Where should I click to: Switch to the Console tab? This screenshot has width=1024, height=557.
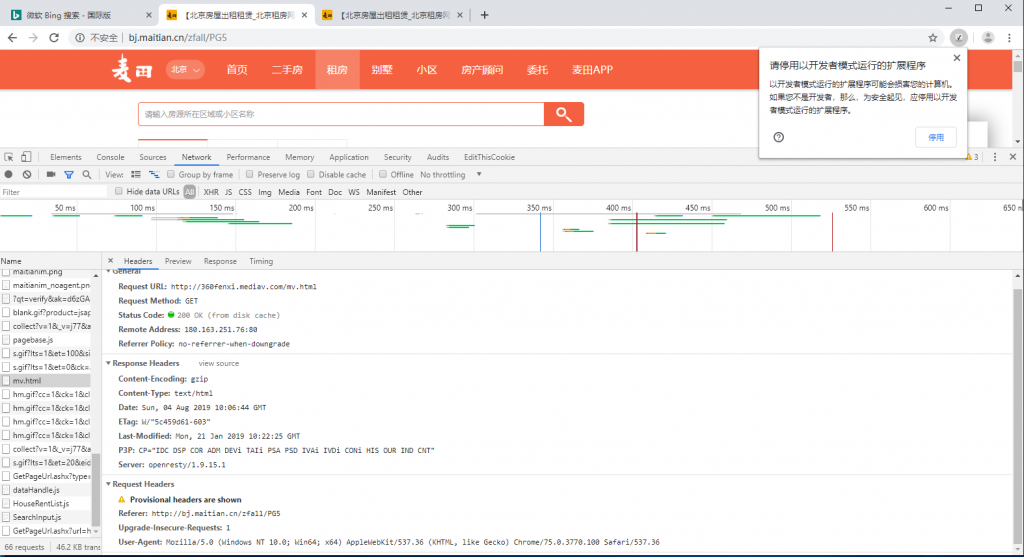[x=110, y=157]
